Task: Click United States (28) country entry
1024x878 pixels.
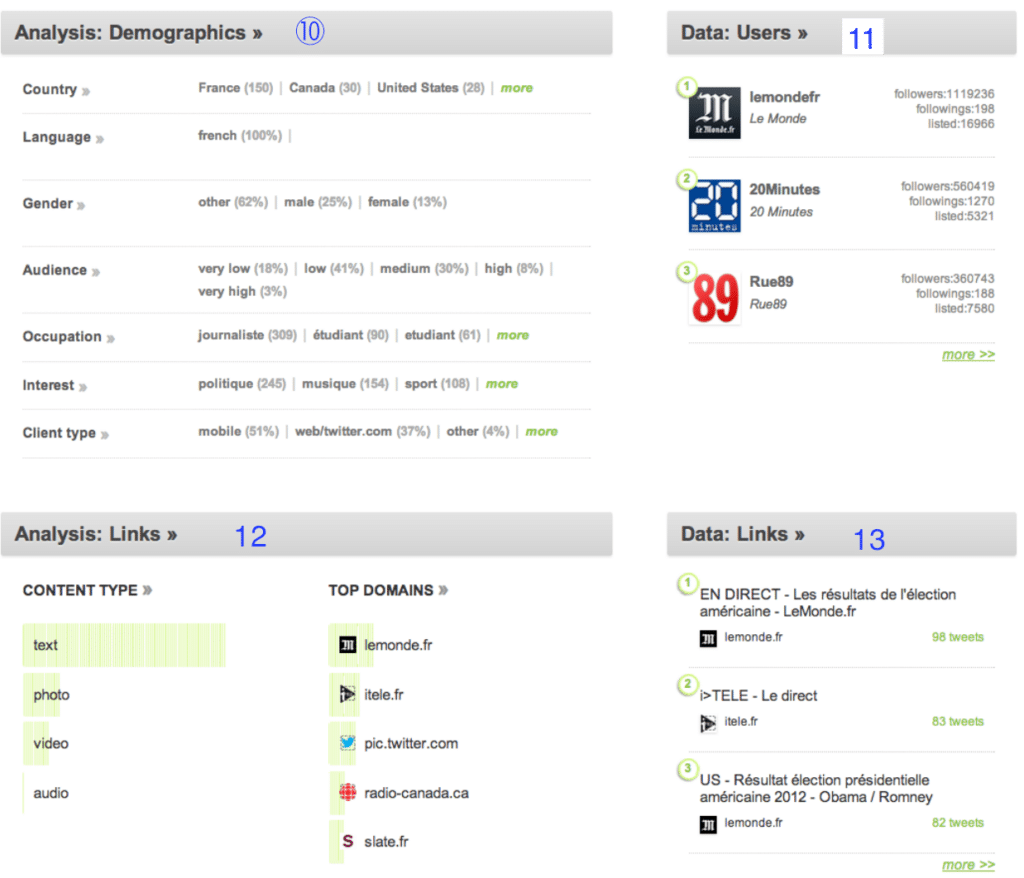Action: [431, 88]
